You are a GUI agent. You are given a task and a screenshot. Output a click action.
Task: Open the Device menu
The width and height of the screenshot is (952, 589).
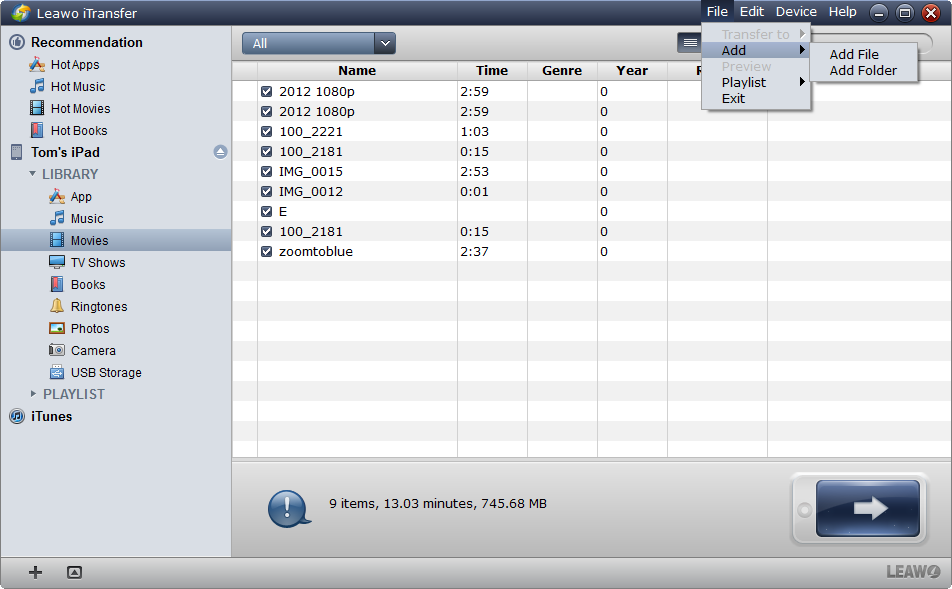point(796,12)
